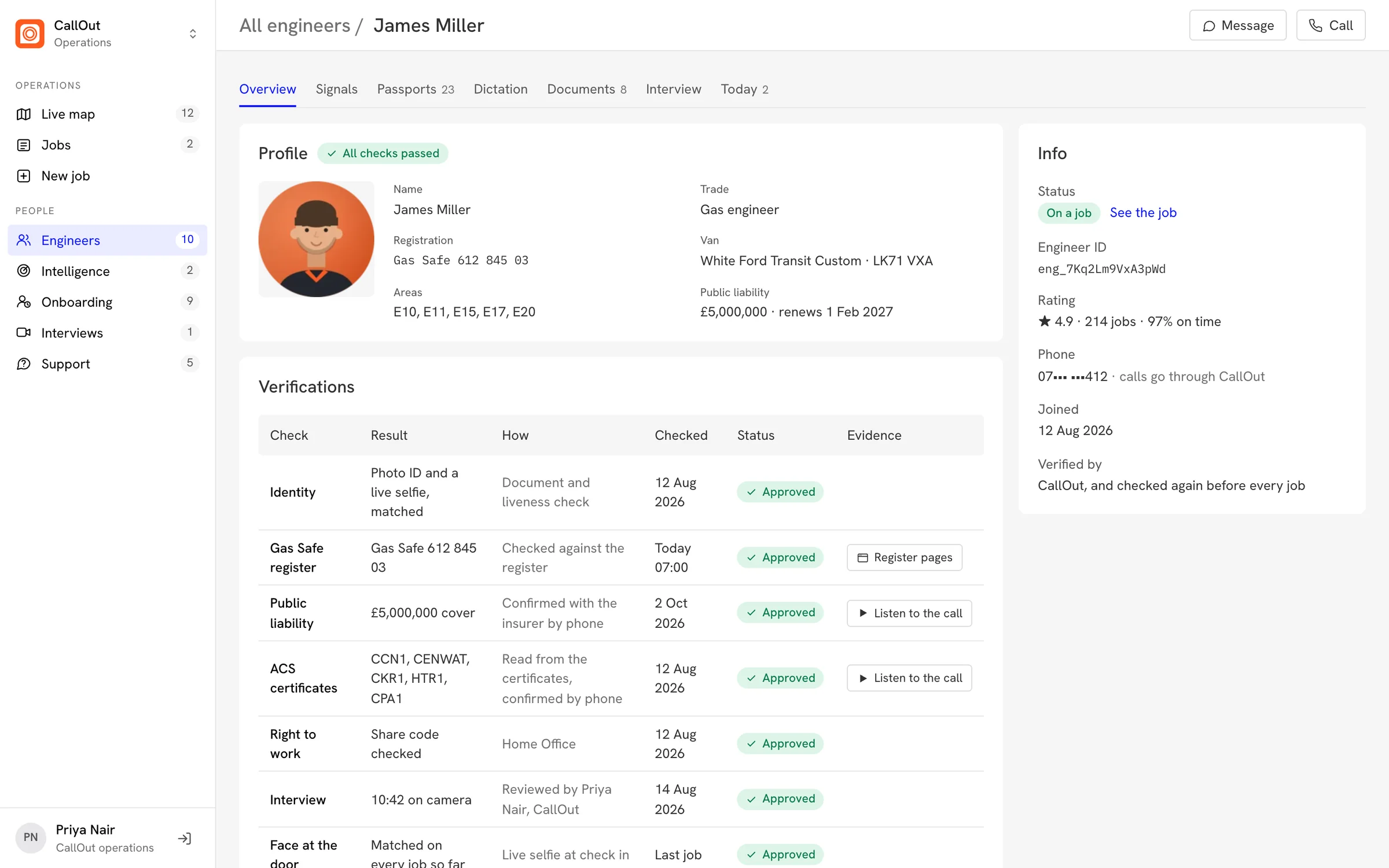This screenshot has height=868, width=1389.
Task: Play the ACS certificates call recording
Action: click(x=909, y=678)
